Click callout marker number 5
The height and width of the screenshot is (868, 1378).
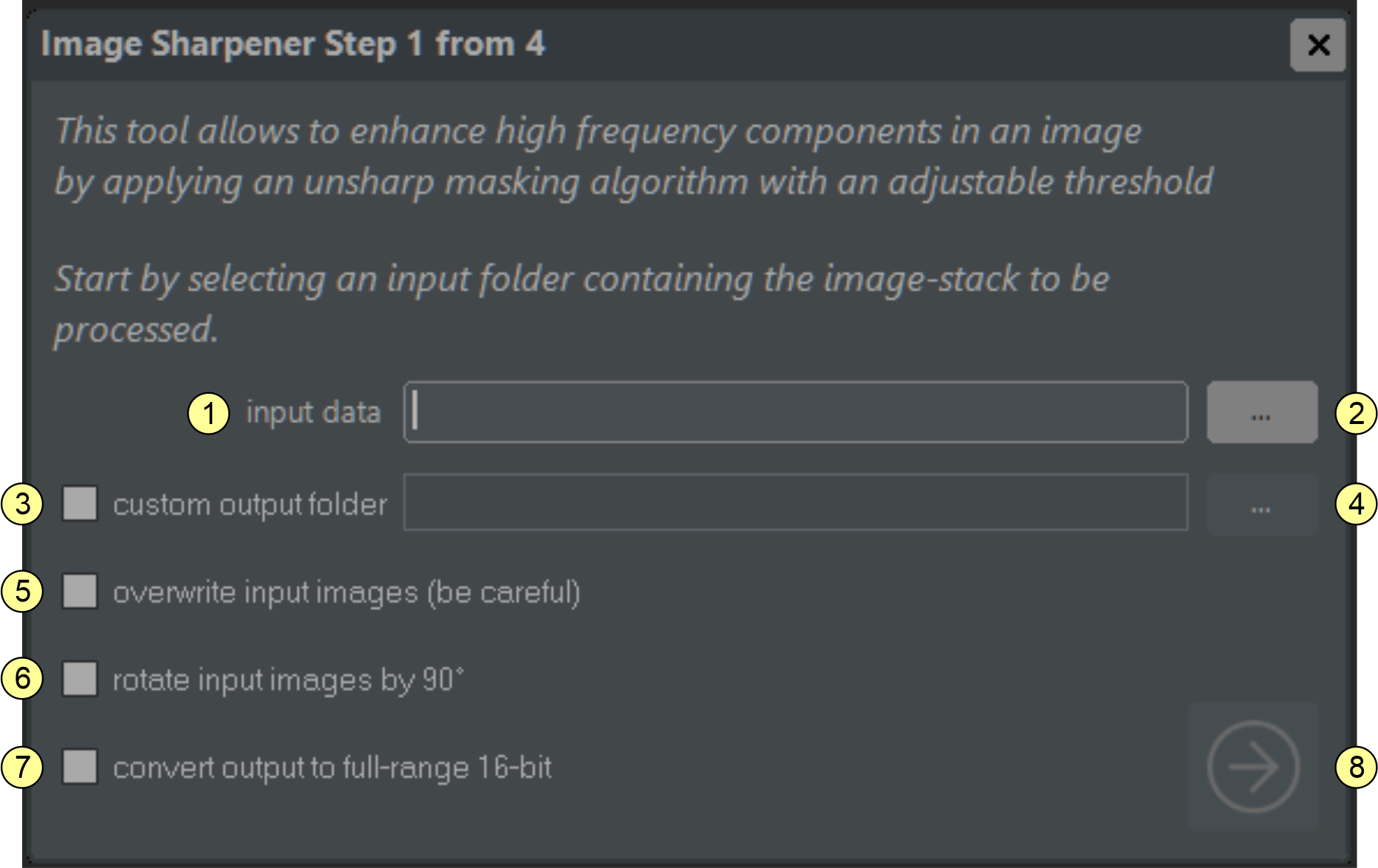pos(22,592)
